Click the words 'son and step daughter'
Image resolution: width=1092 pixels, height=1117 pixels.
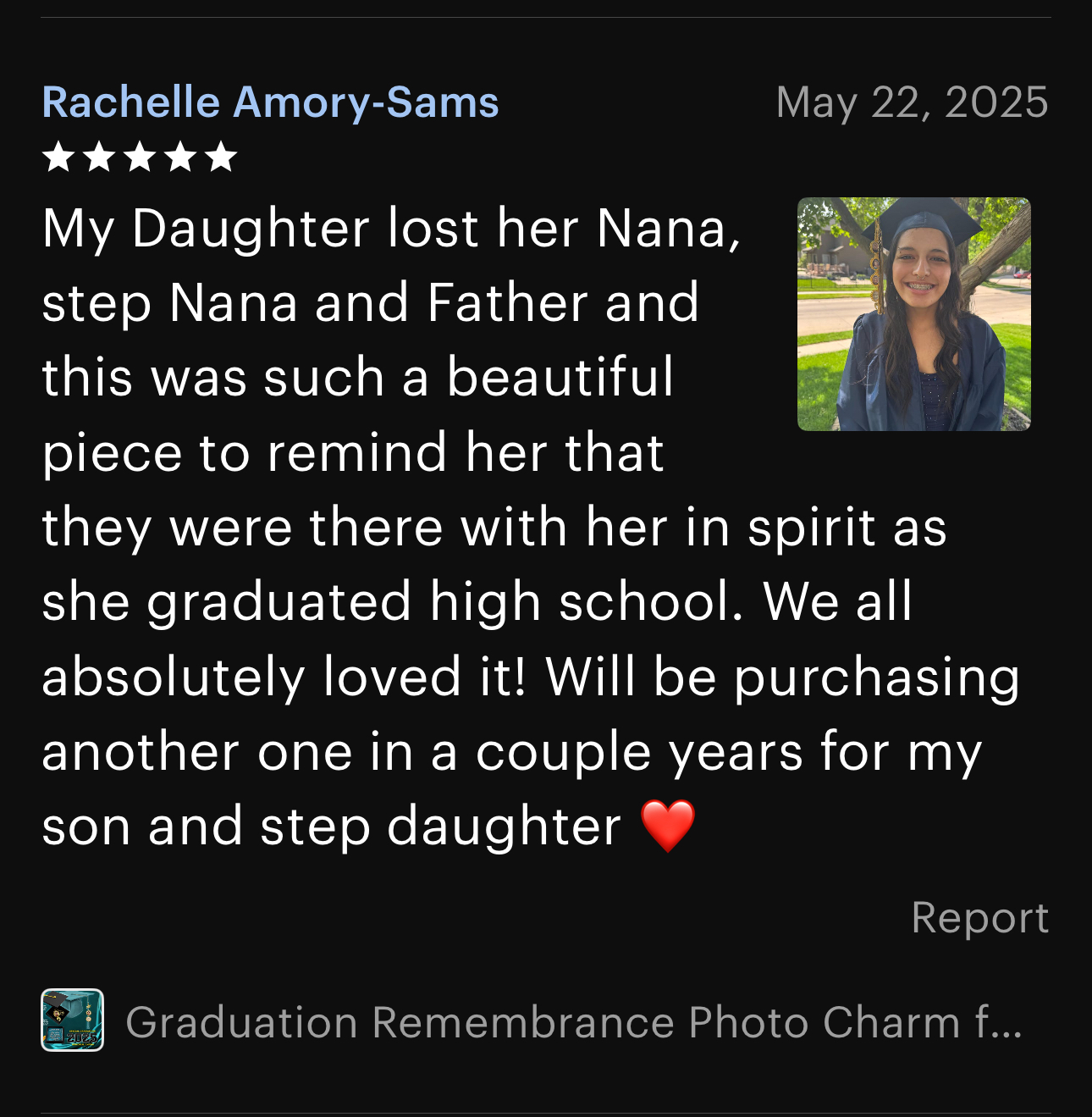[332, 827]
